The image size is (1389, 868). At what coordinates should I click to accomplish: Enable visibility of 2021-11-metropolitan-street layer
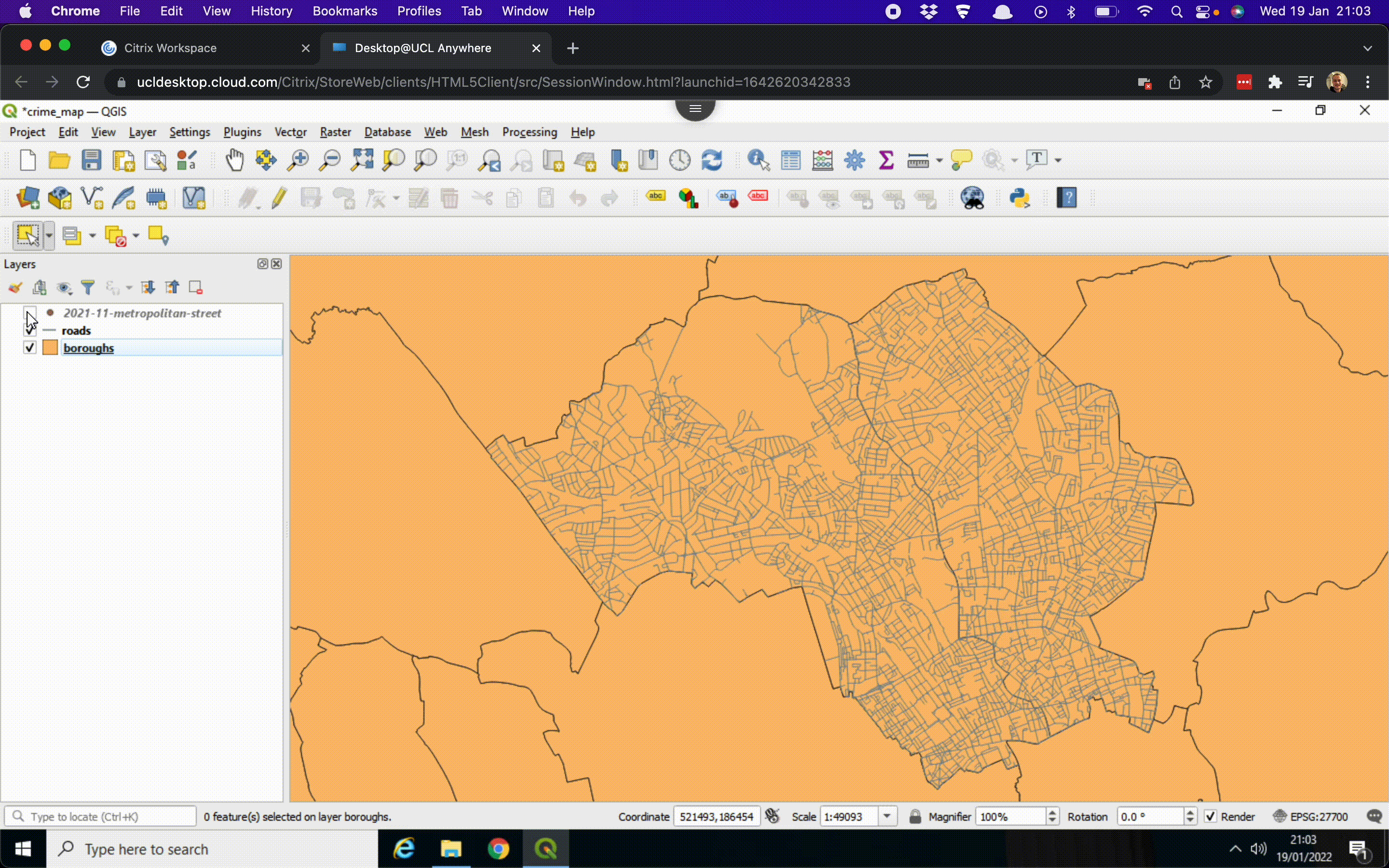tap(29, 313)
